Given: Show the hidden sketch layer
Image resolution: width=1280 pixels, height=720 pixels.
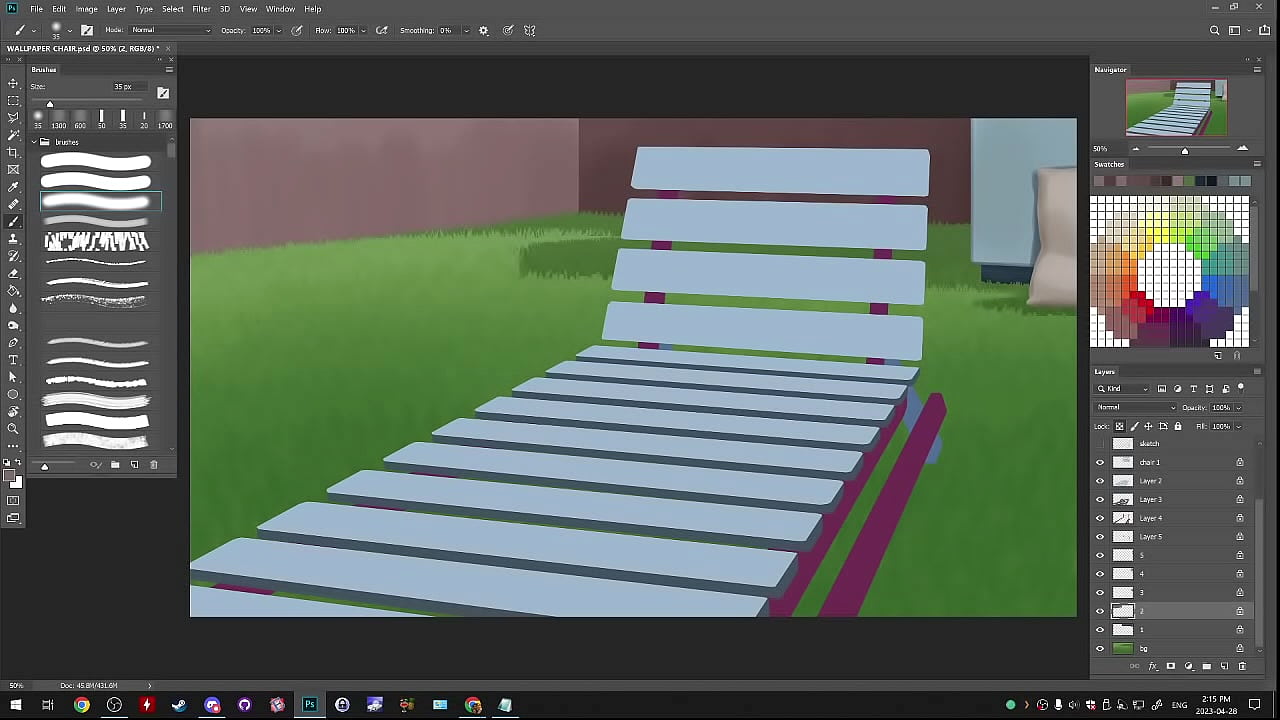Looking at the screenshot, I should 1100,443.
